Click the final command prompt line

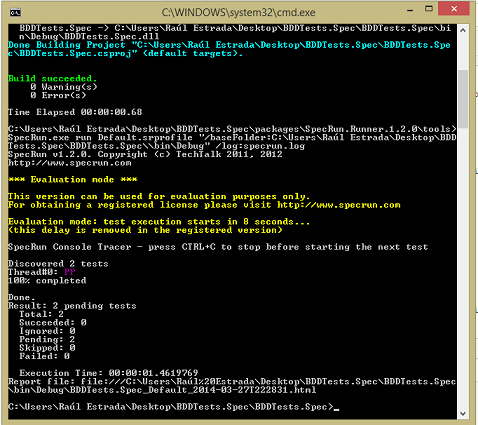(x=173, y=407)
